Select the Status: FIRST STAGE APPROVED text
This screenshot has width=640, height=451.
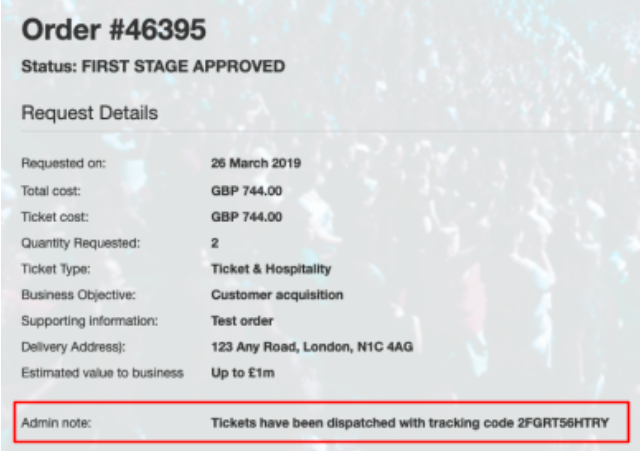153,67
